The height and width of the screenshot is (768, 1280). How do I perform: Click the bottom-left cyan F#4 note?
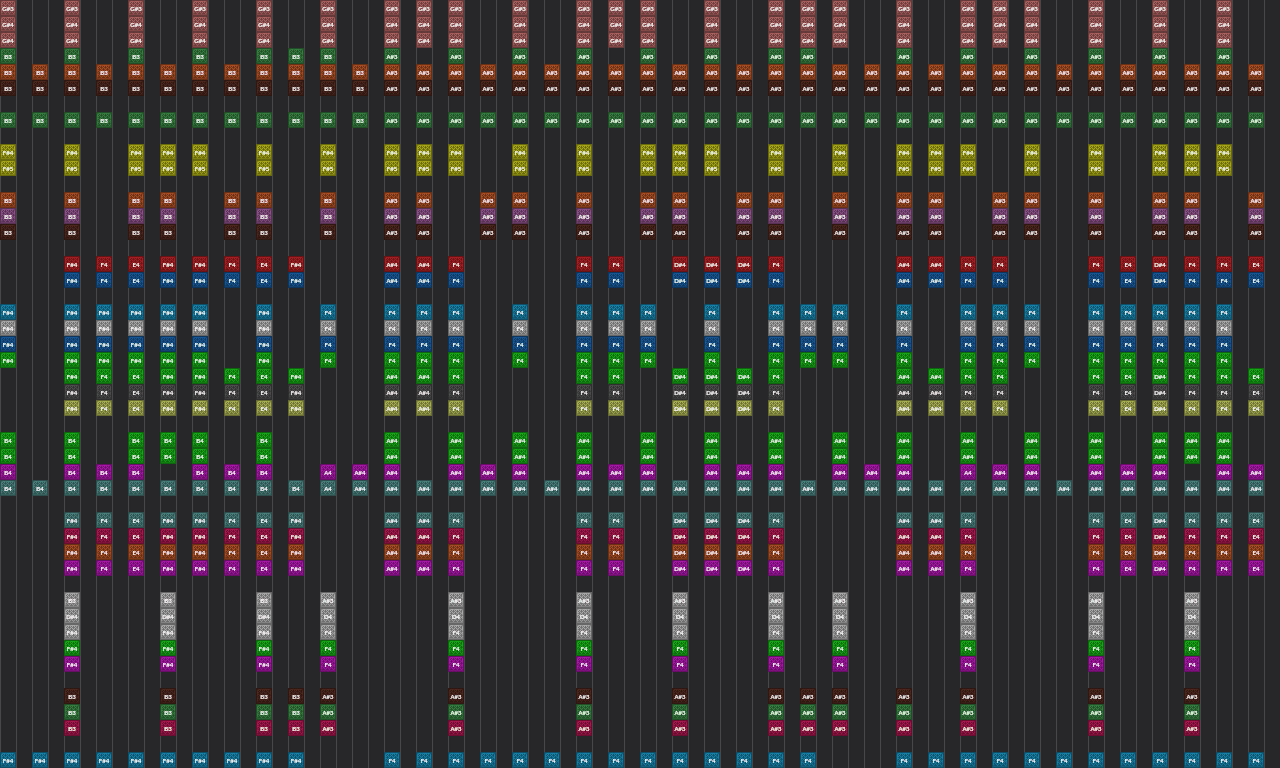[x=8, y=760]
